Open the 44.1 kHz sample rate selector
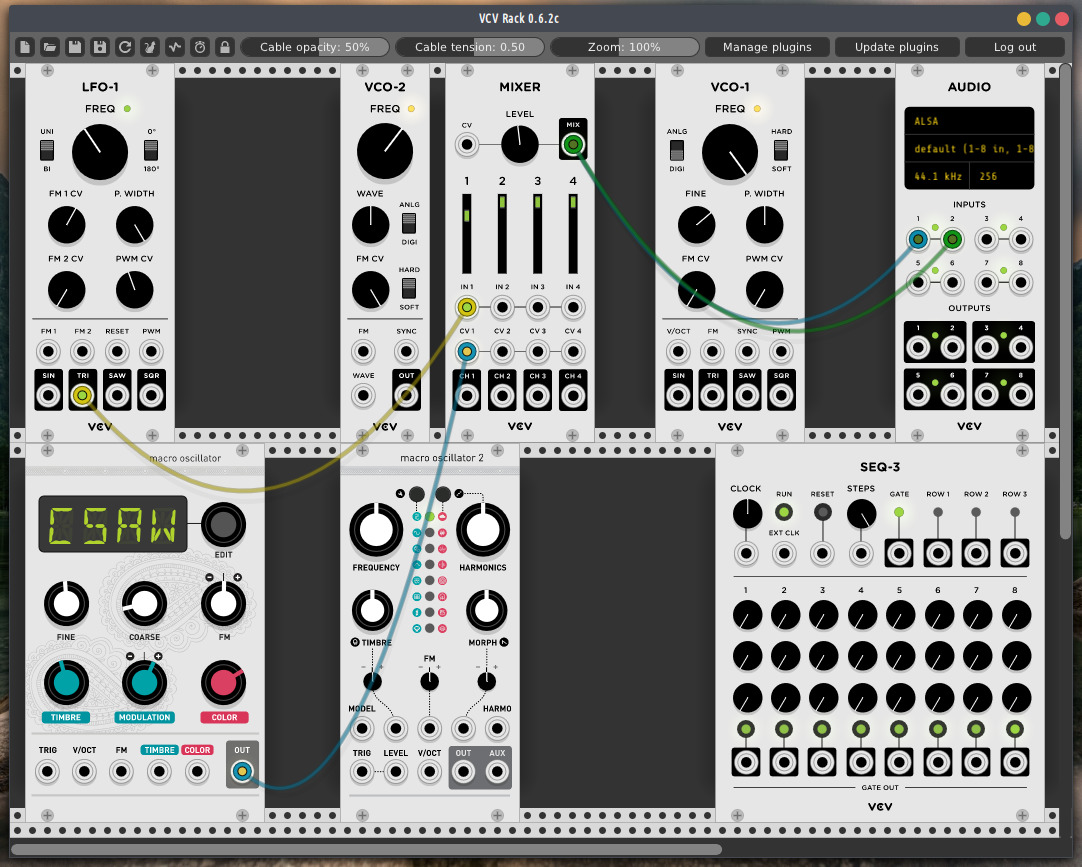 coord(937,176)
